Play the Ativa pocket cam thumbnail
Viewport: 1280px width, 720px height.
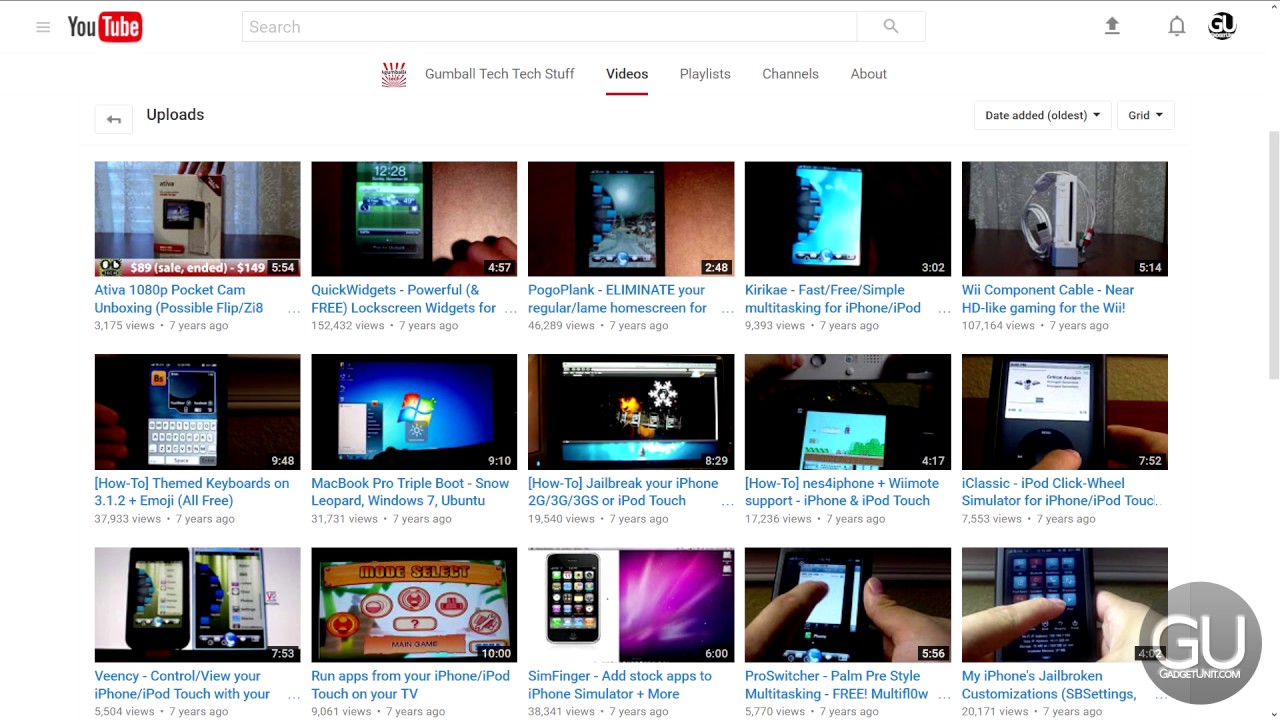[x=197, y=219]
